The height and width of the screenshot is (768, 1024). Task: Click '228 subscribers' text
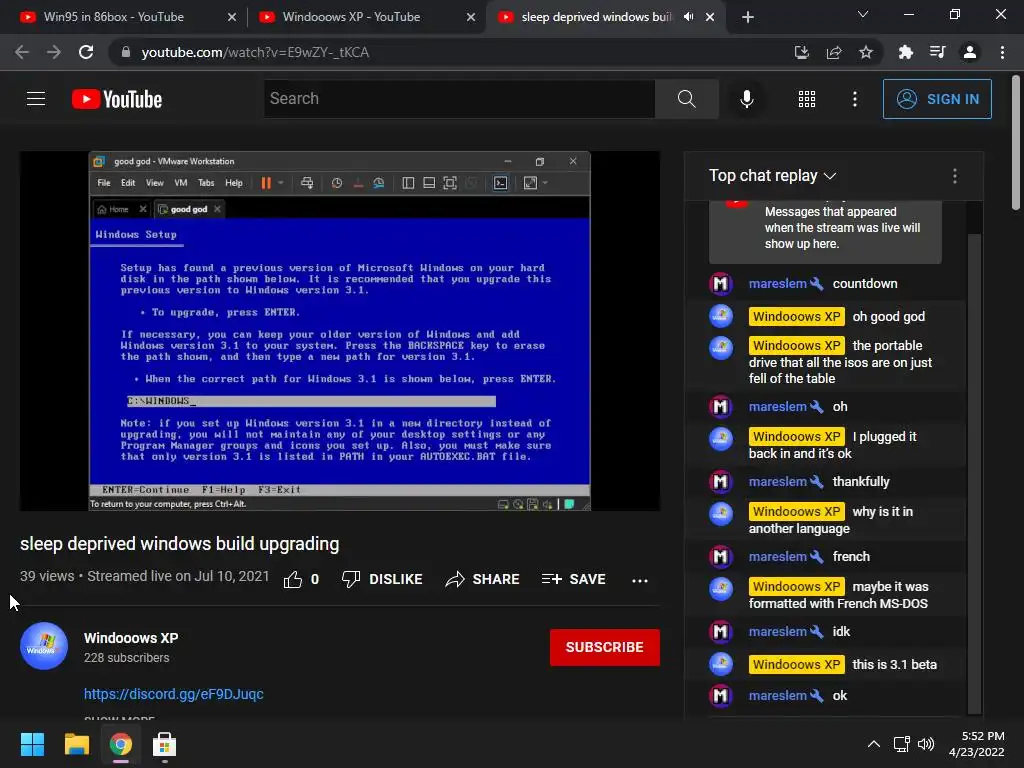(x=127, y=658)
